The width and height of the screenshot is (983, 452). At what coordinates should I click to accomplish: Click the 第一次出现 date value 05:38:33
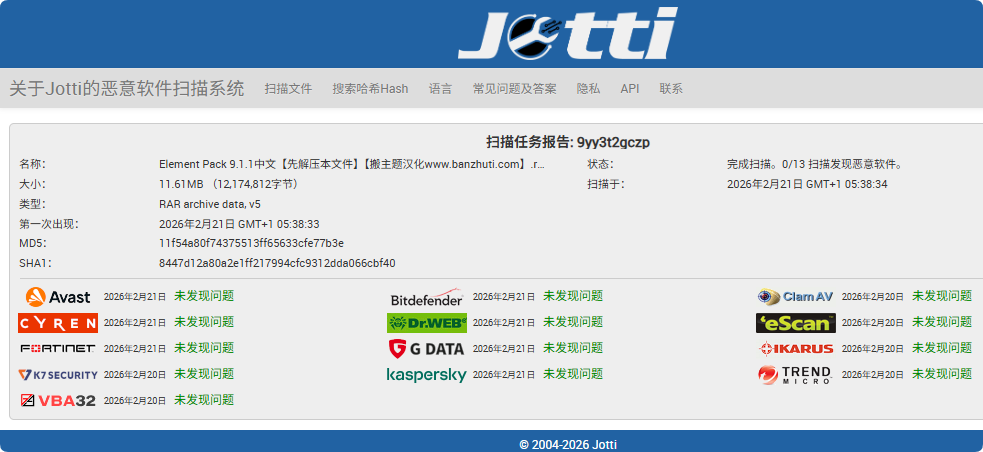(239, 224)
